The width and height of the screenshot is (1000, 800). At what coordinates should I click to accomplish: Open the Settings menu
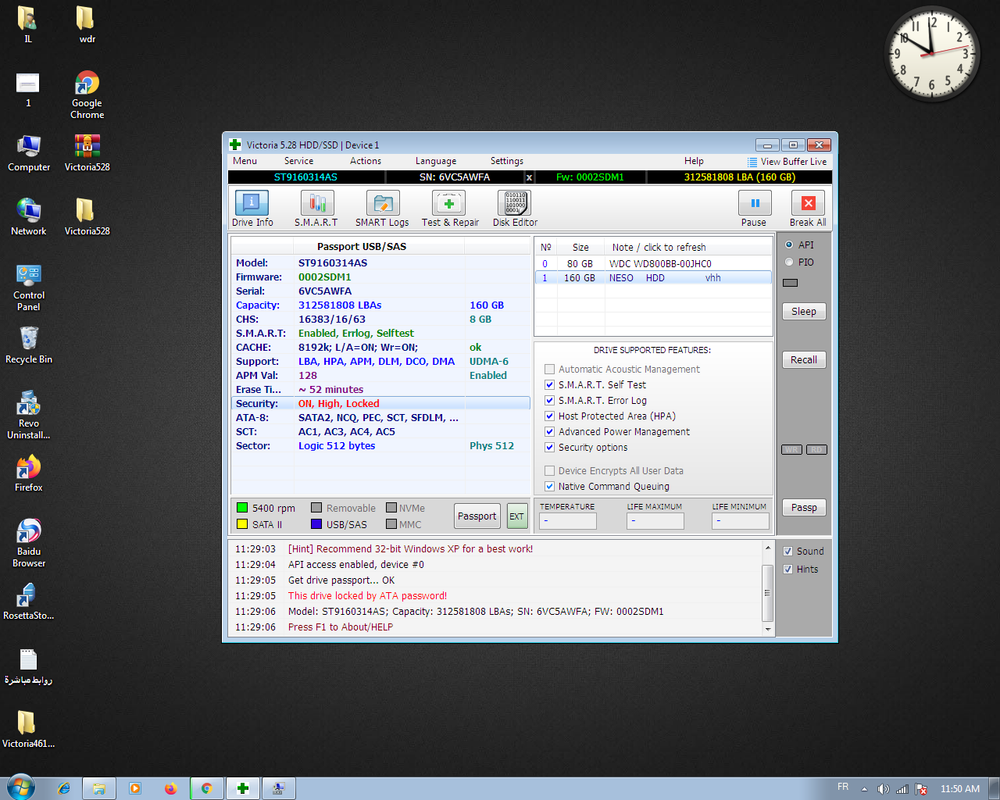[x=507, y=161]
